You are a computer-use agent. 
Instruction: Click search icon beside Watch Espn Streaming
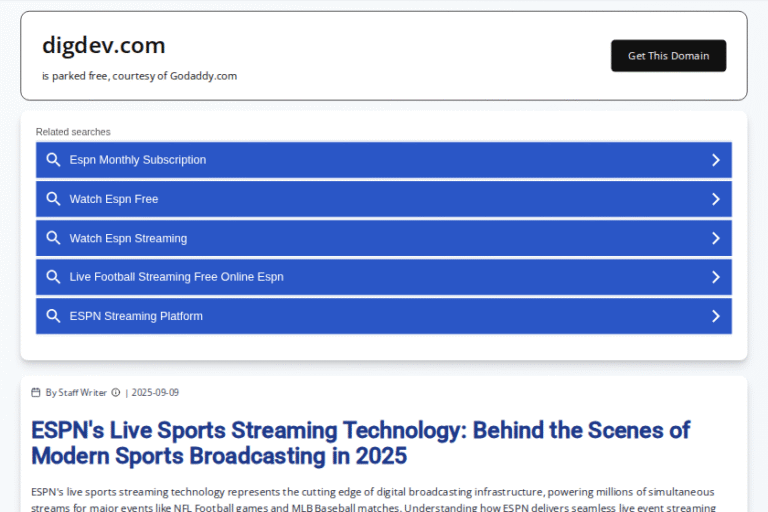coord(53,238)
